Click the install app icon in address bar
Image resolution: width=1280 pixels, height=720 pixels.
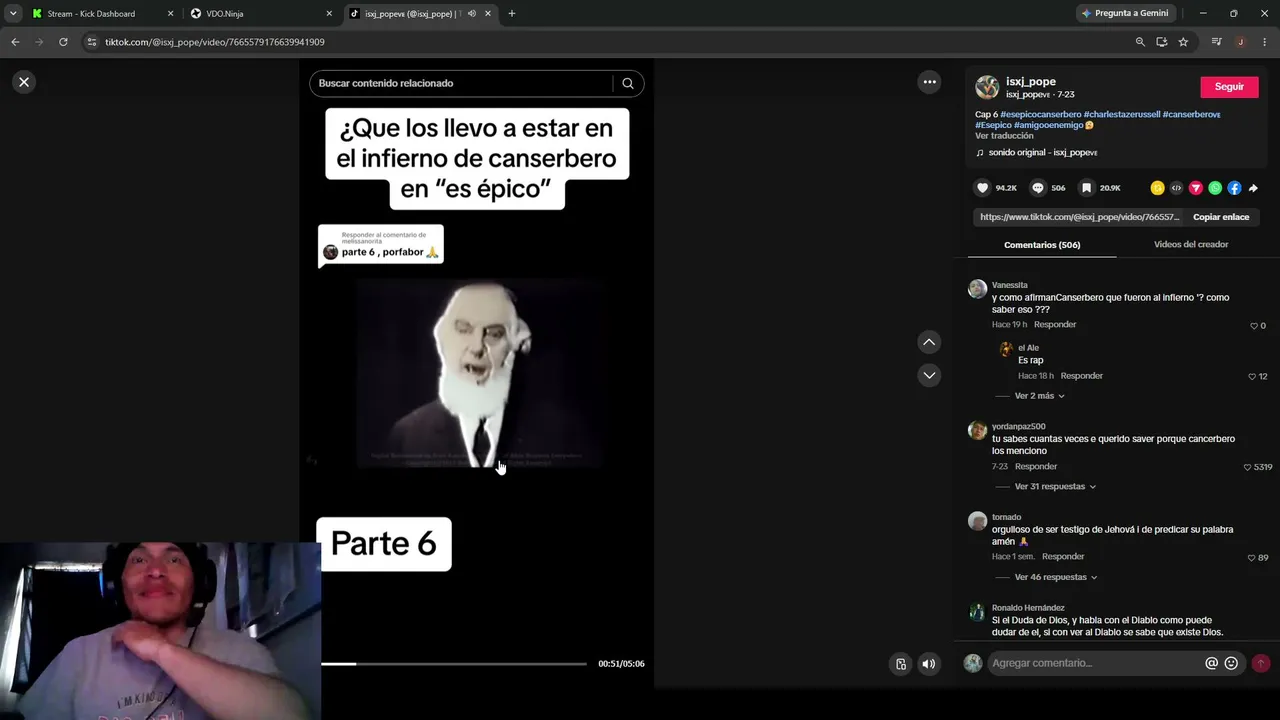(1162, 42)
